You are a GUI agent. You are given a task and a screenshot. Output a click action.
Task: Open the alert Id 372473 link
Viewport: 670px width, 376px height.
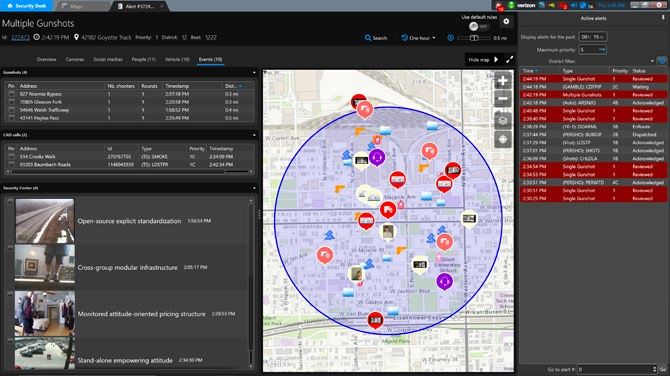click(x=20, y=38)
